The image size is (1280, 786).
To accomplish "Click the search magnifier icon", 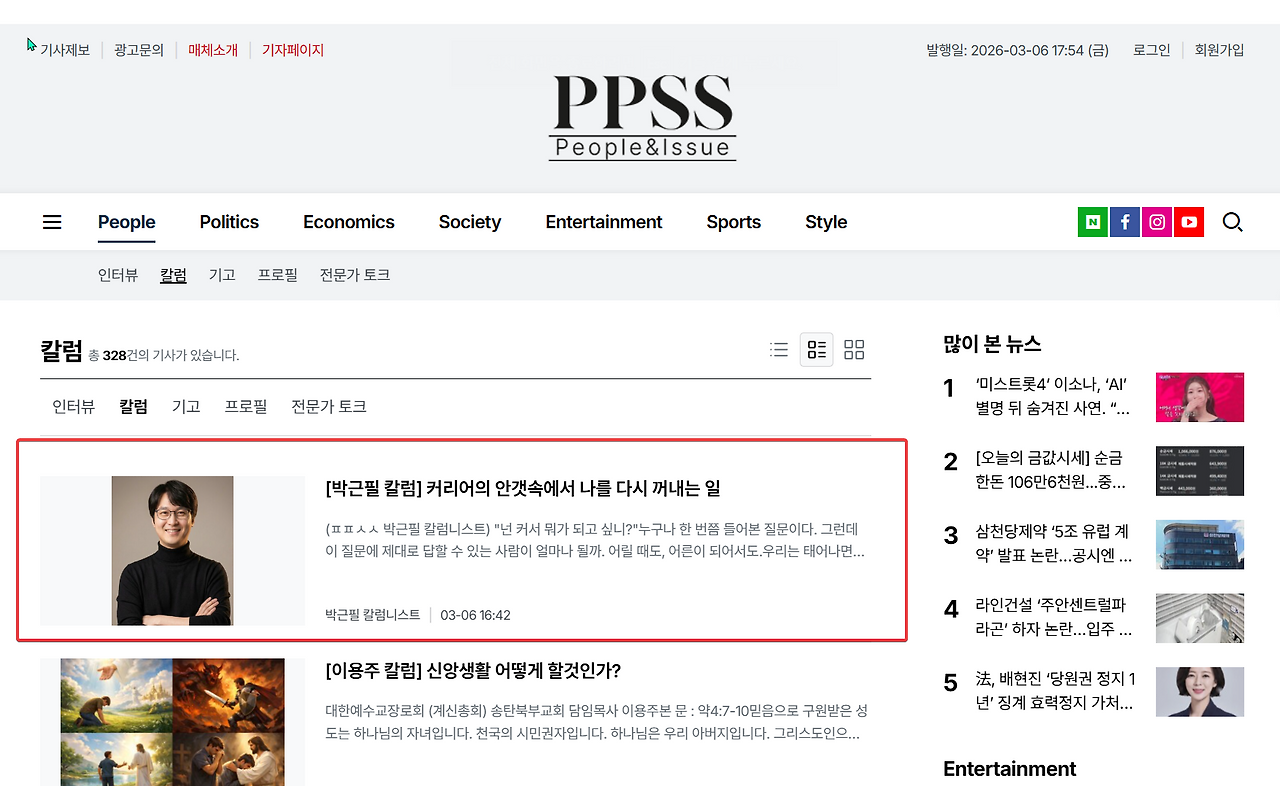I will point(1233,222).
